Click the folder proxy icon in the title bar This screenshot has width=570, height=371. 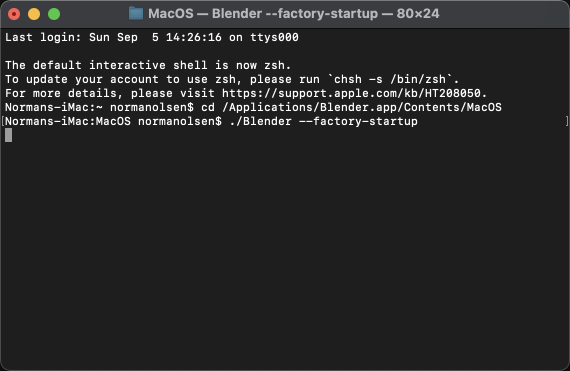[136, 13]
